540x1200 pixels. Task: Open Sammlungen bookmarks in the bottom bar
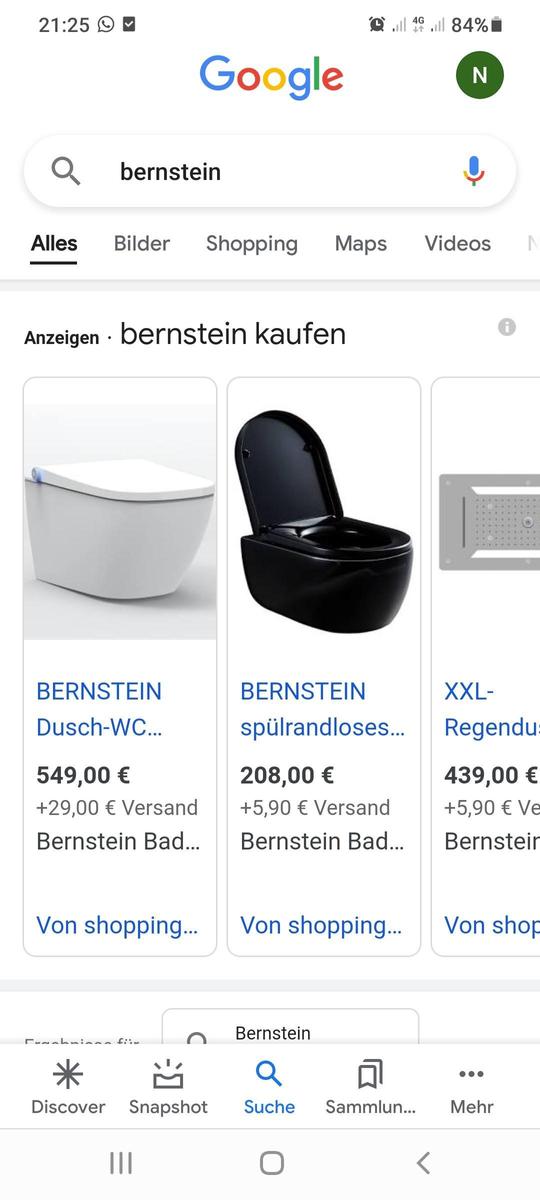tap(370, 1087)
